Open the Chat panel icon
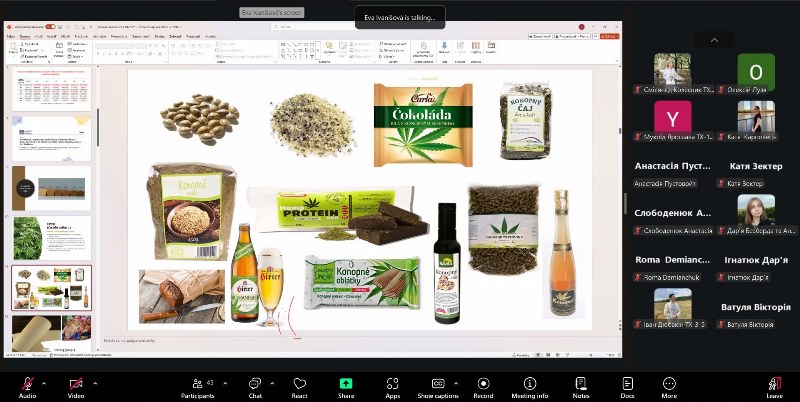 click(x=255, y=384)
